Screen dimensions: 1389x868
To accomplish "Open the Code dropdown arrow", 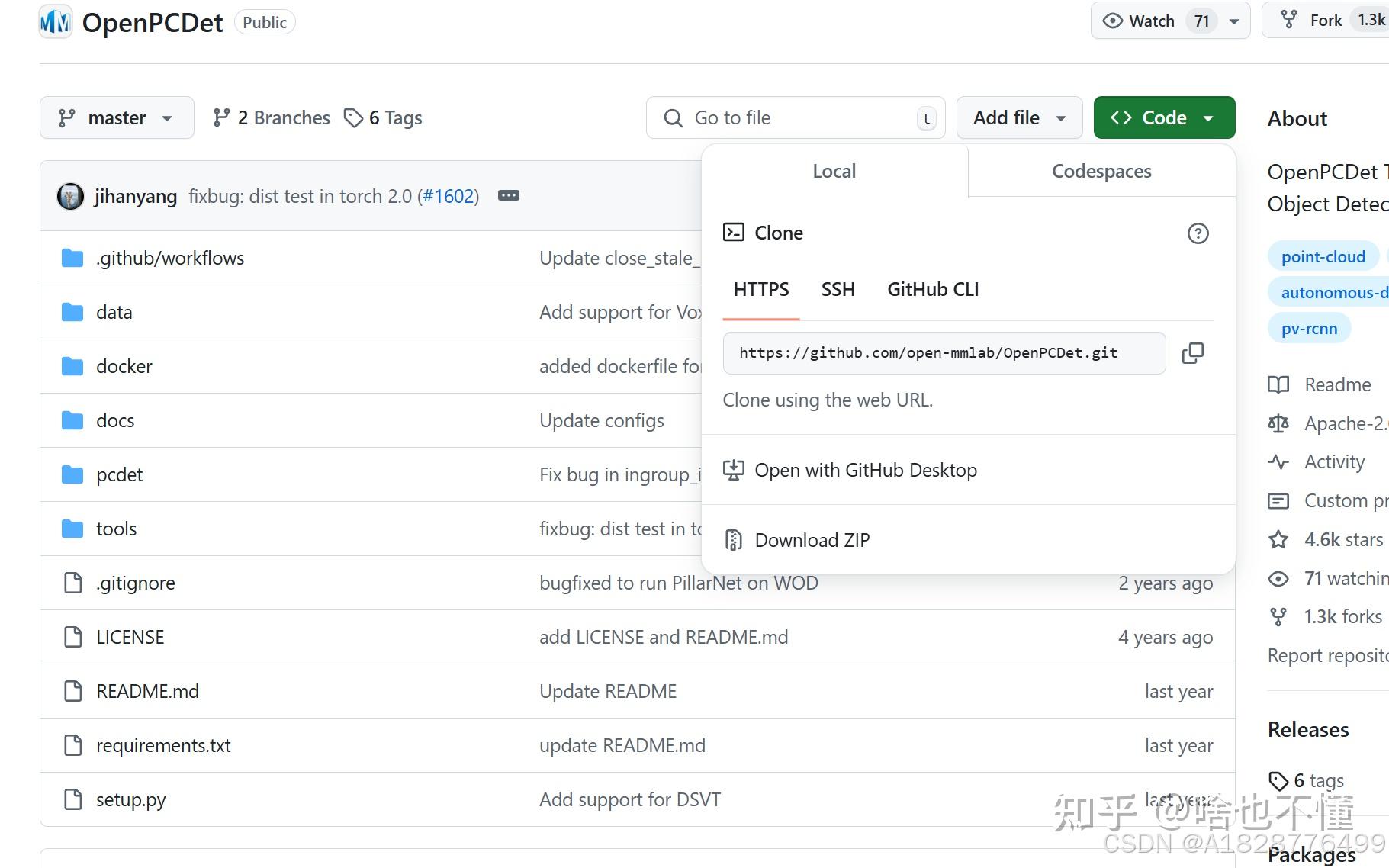I will point(1208,117).
